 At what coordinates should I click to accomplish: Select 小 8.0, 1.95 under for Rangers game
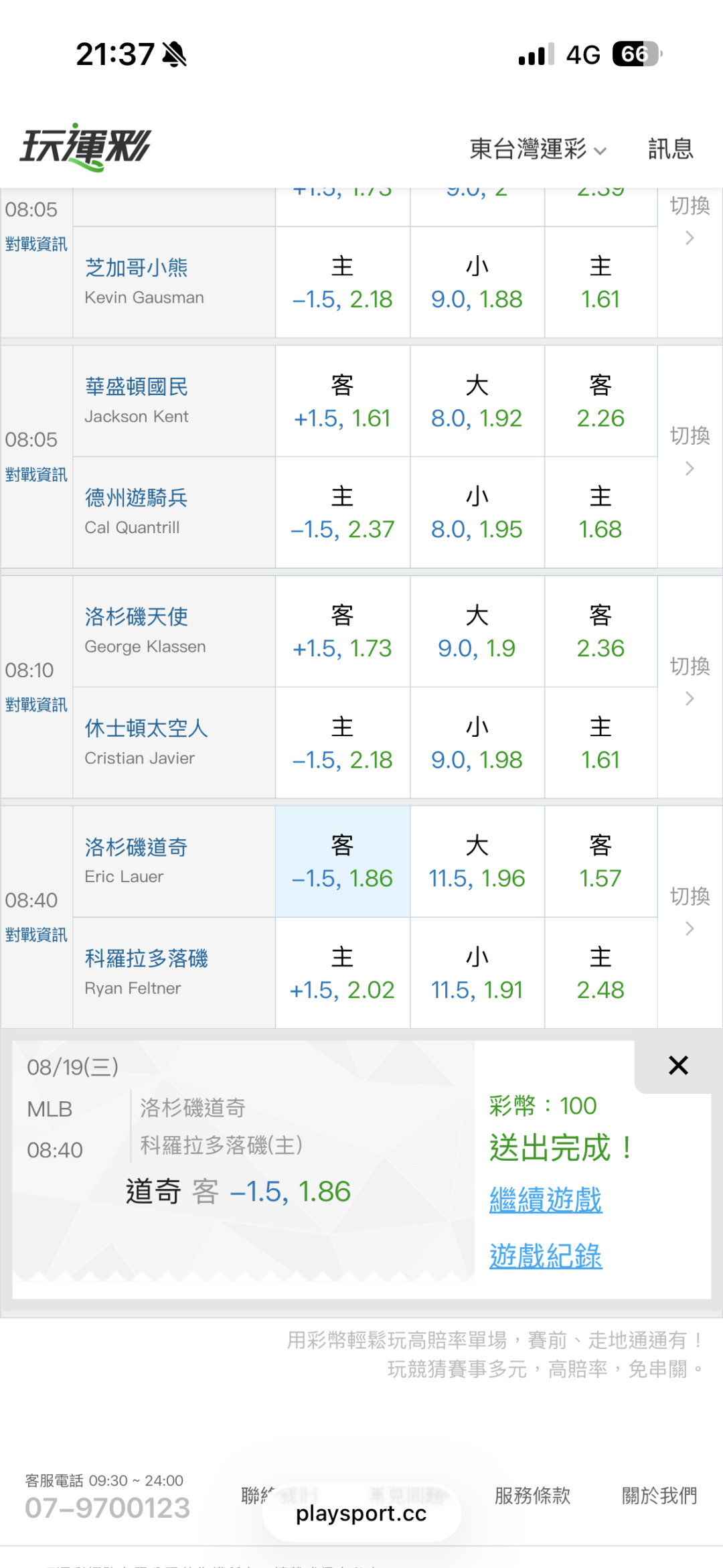click(x=477, y=513)
